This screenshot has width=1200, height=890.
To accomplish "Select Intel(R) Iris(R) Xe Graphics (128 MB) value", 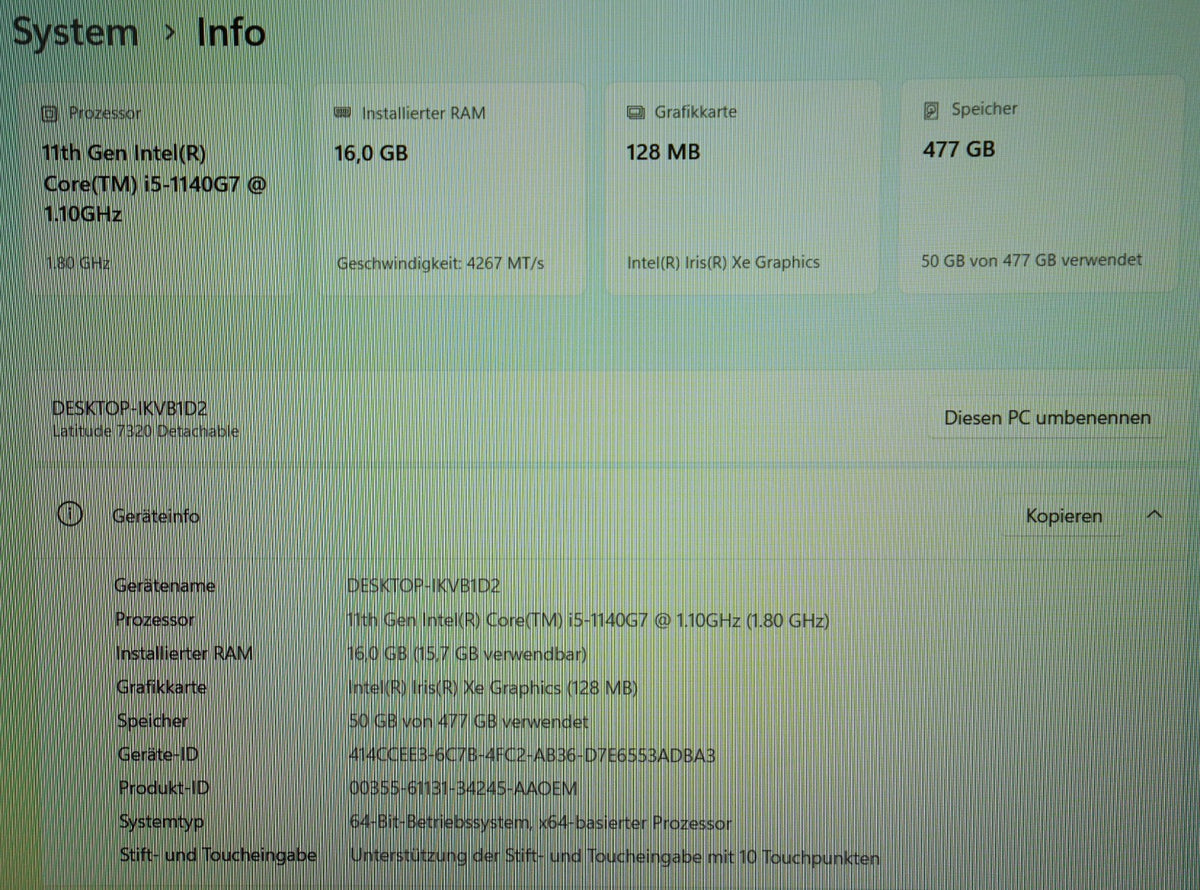I will (x=492, y=688).
